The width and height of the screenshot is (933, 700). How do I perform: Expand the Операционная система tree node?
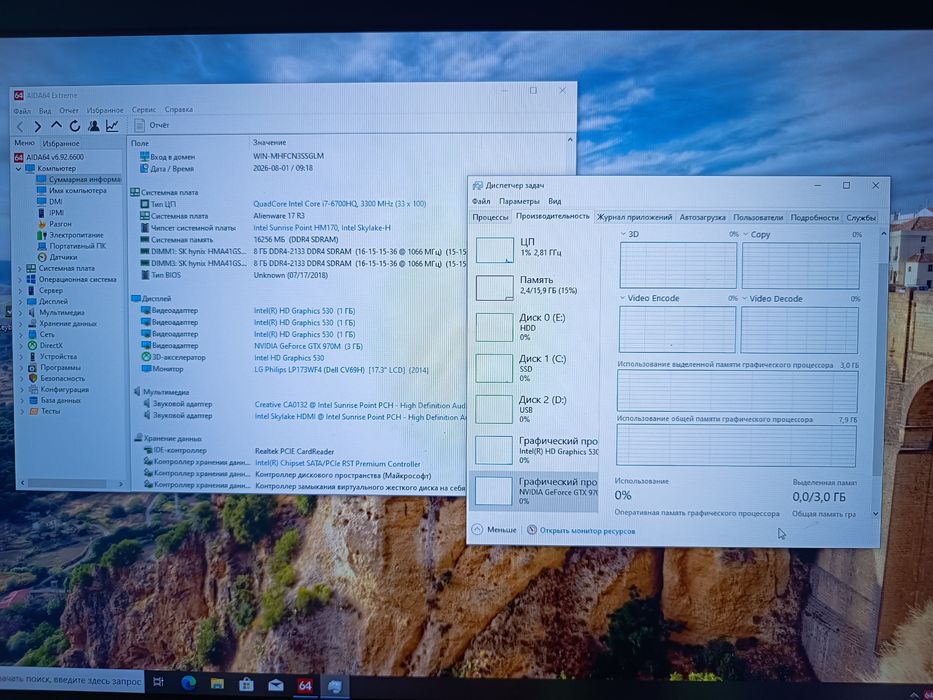pos(20,279)
